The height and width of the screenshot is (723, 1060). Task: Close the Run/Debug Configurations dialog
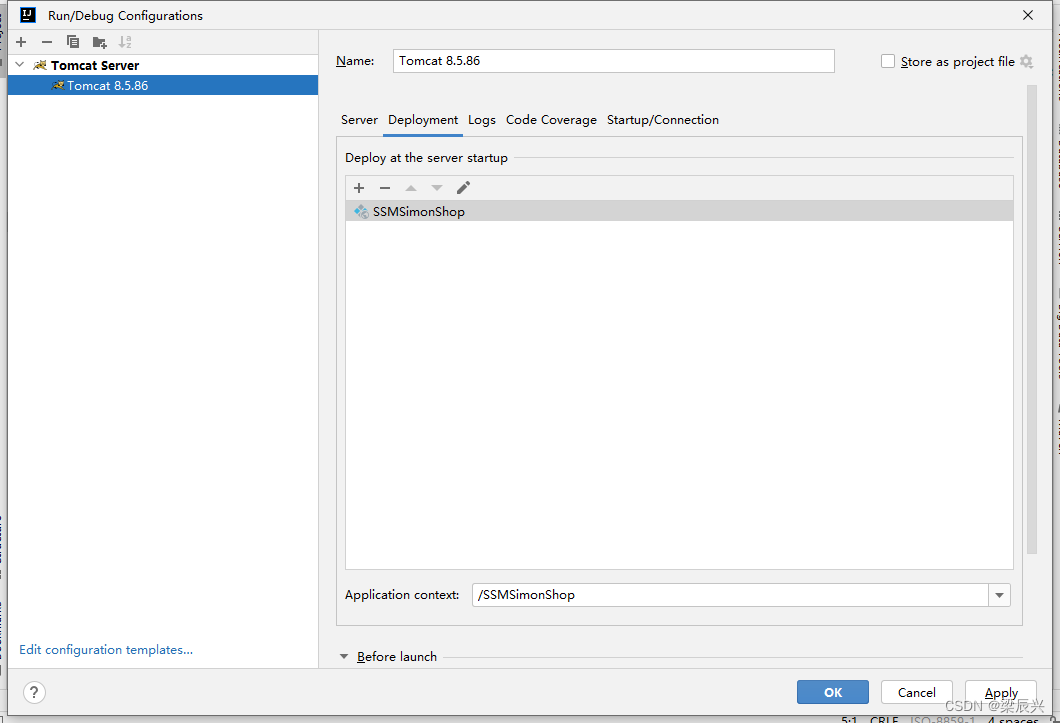(x=1028, y=15)
